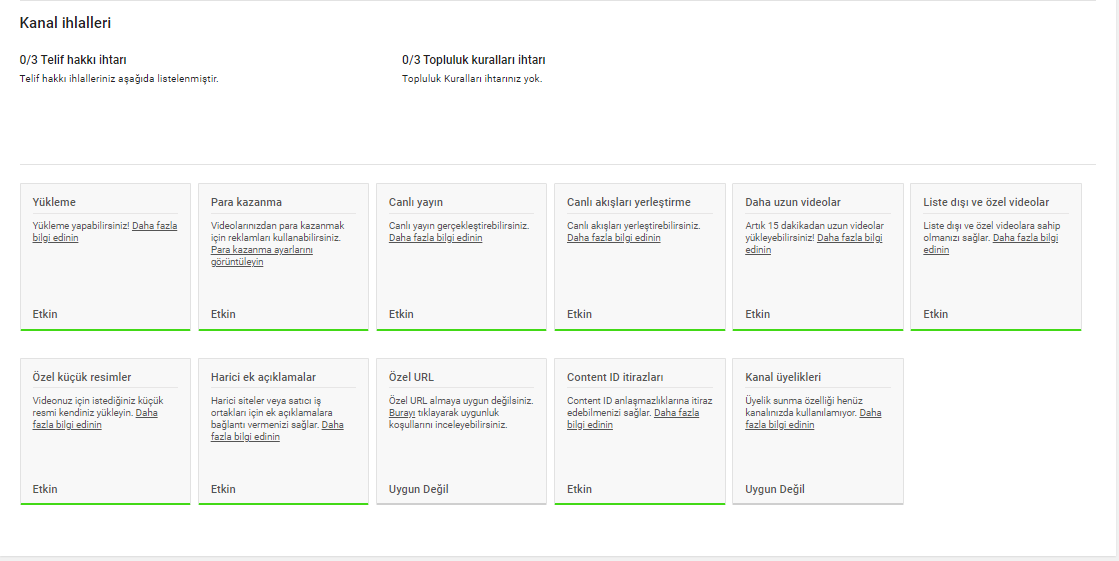Click the 'Canlı yayın' card title

coord(415,202)
